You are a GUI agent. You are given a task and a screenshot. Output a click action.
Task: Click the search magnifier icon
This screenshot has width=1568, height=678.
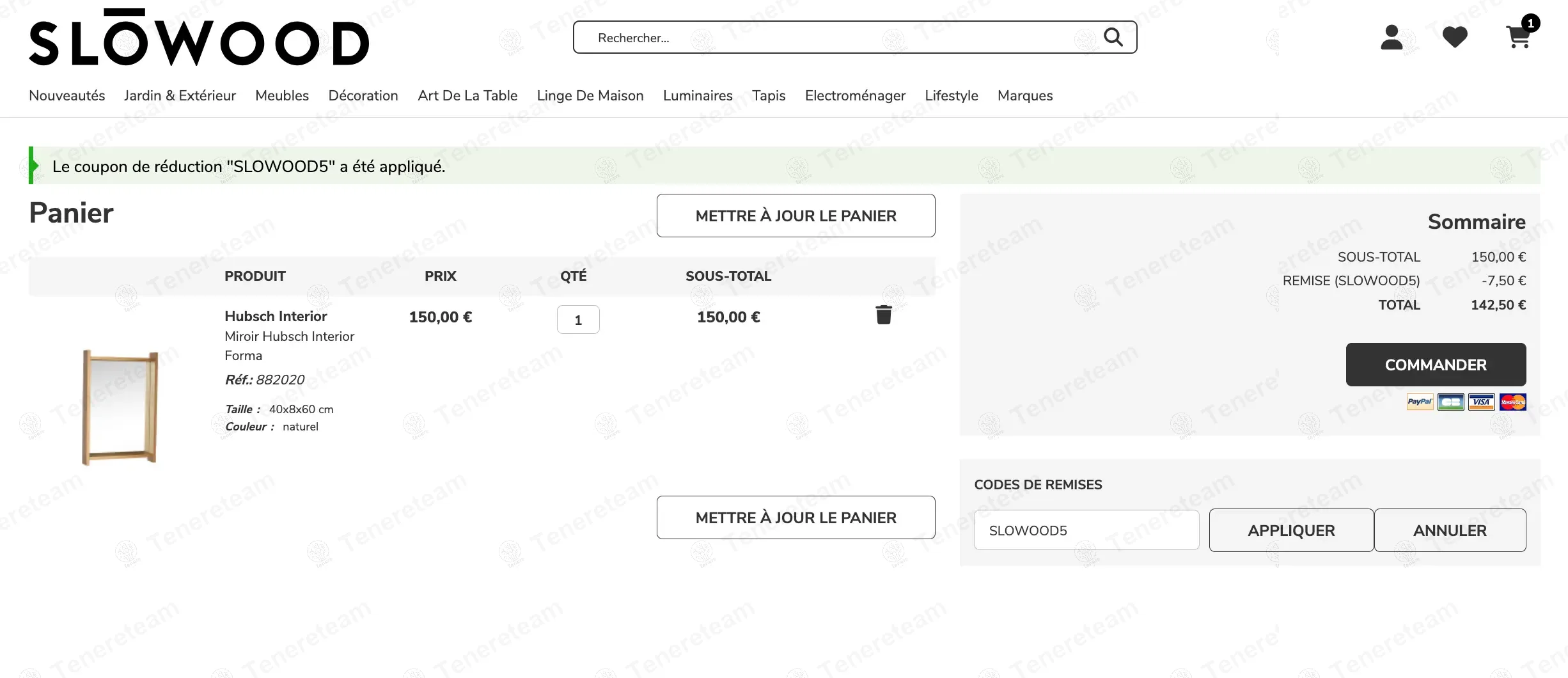1113,37
